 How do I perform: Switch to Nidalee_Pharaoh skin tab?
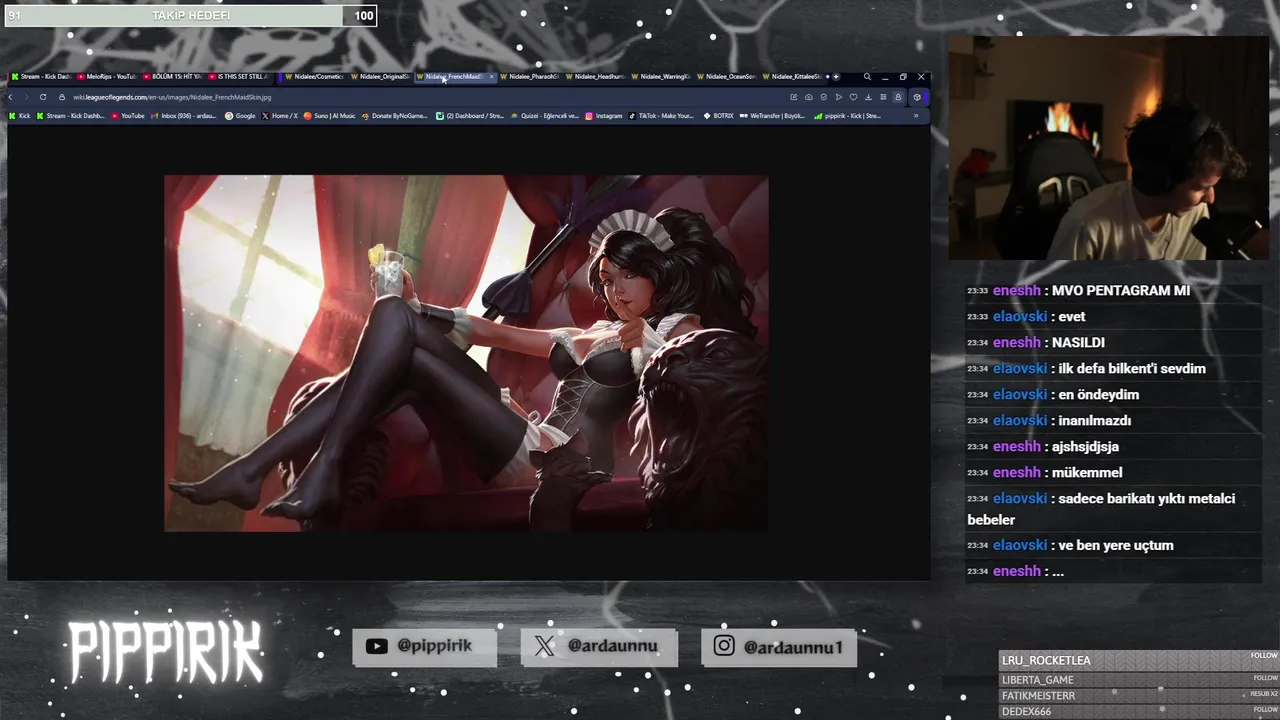[528, 77]
